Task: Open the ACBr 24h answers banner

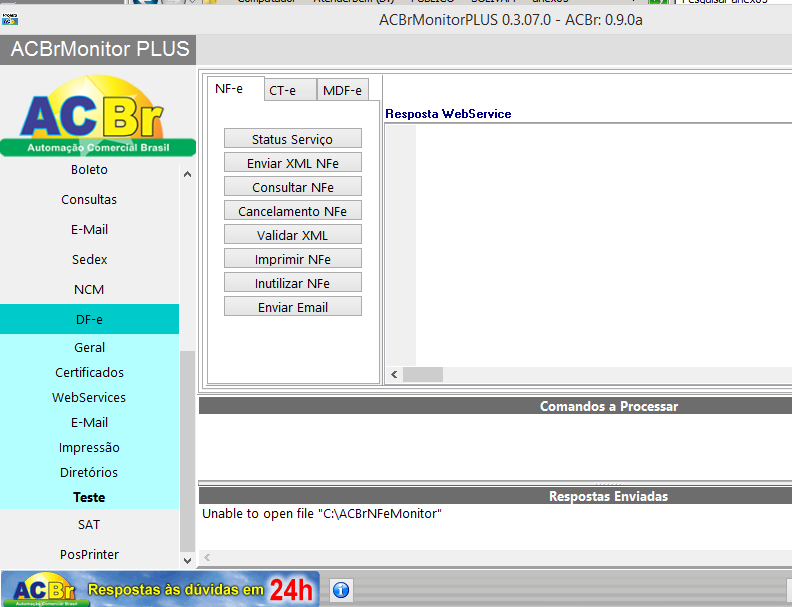Action: 160,589
